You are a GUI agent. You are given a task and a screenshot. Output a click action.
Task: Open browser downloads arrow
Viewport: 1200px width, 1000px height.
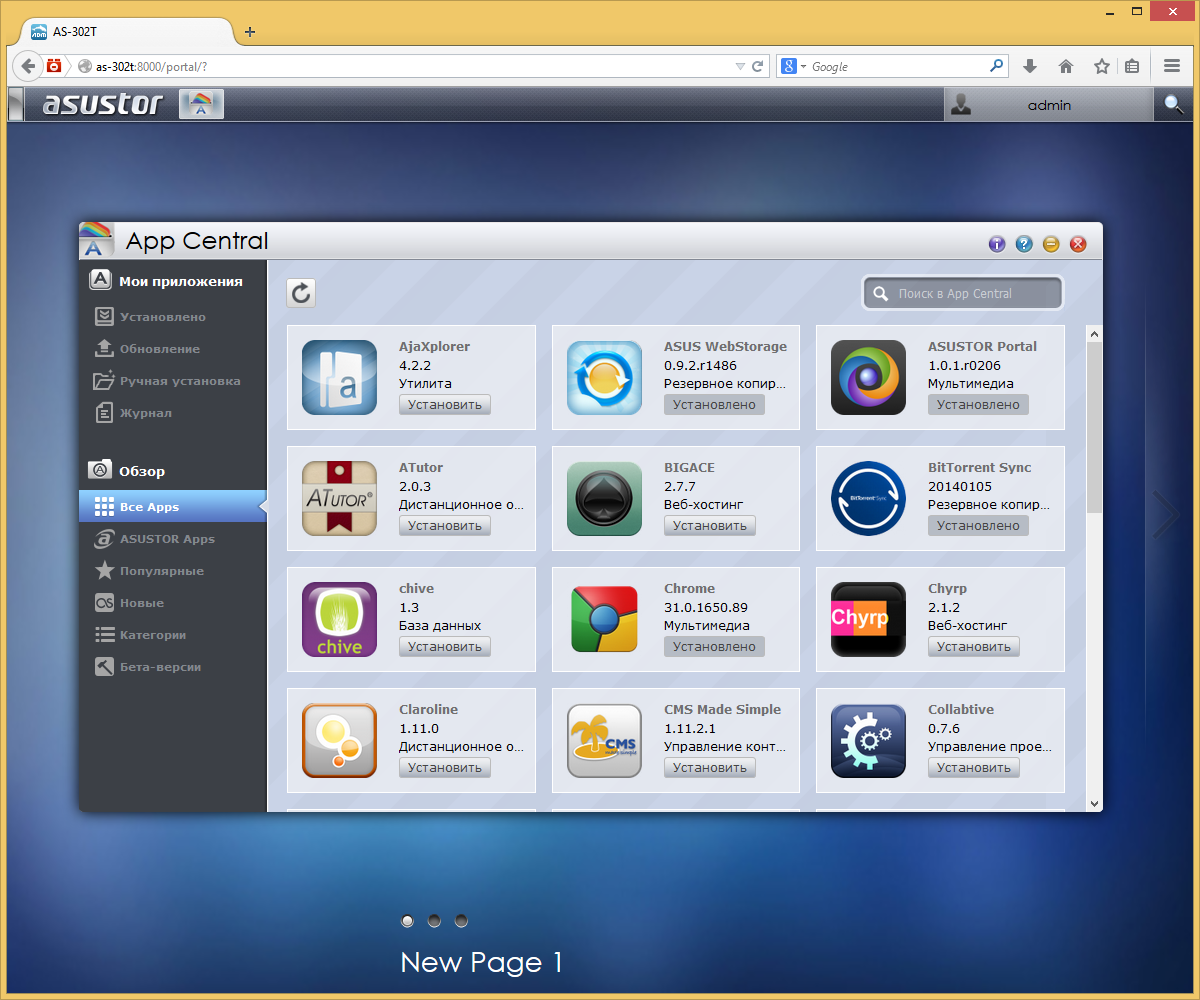click(1030, 66)
